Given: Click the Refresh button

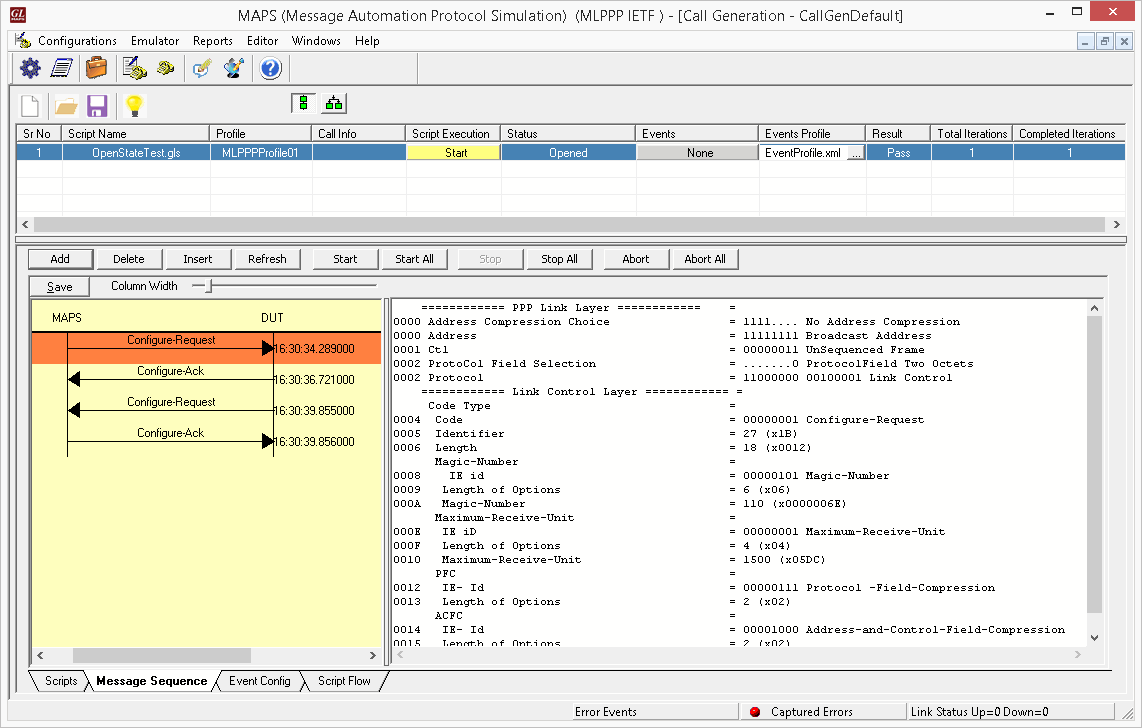Looking at the screenshot, I should 267,259.
